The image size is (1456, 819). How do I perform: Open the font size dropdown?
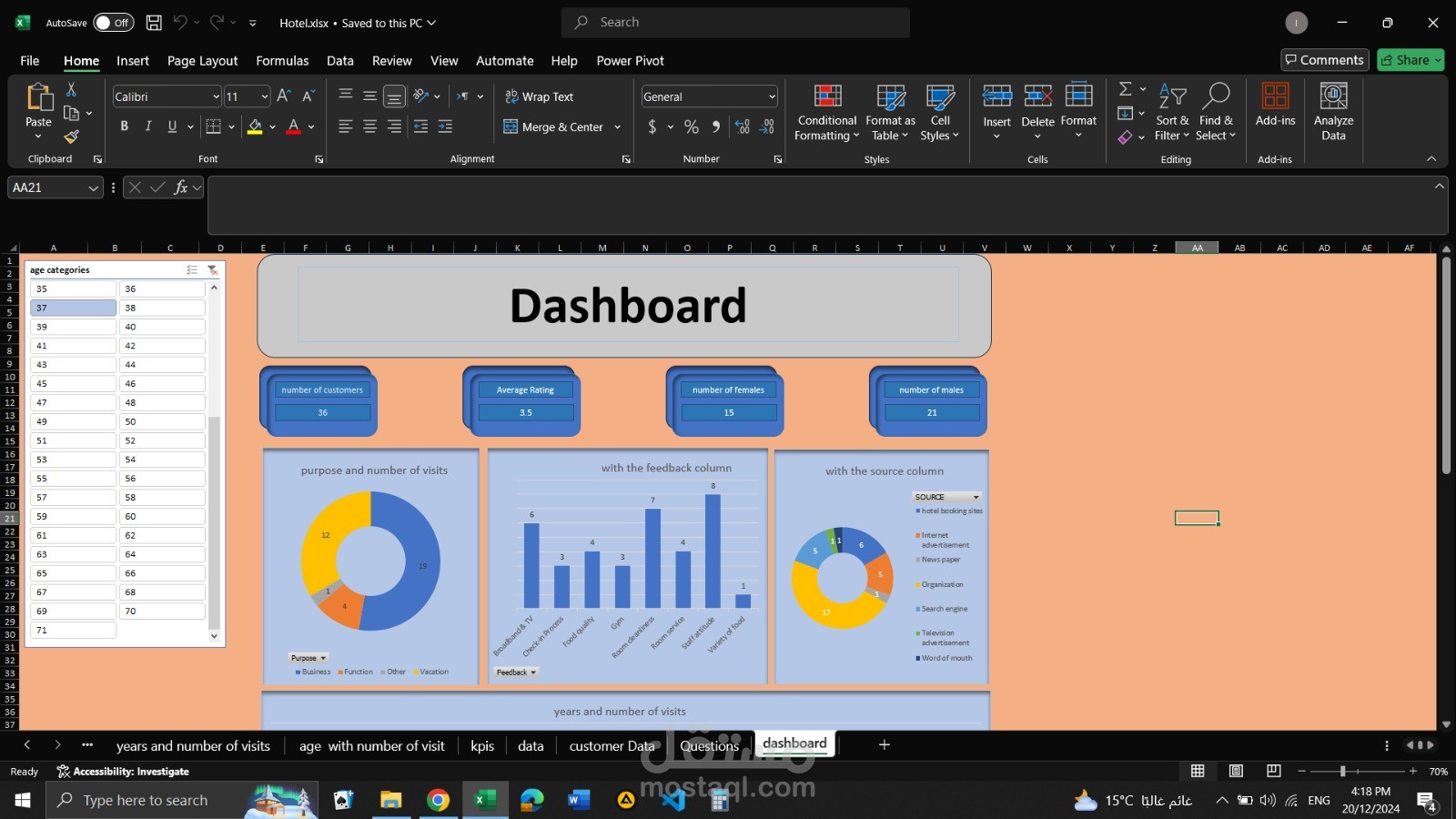point(265,96)
